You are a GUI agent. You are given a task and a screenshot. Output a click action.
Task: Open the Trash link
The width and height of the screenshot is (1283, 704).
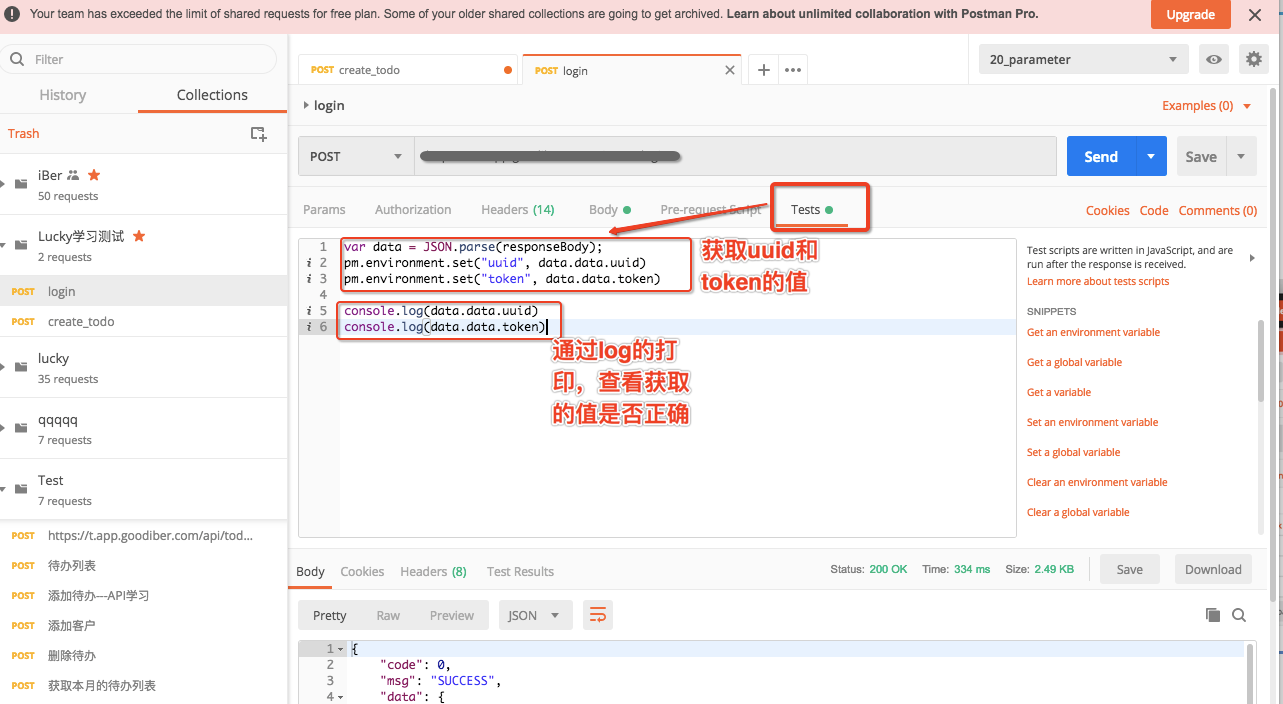24,133
